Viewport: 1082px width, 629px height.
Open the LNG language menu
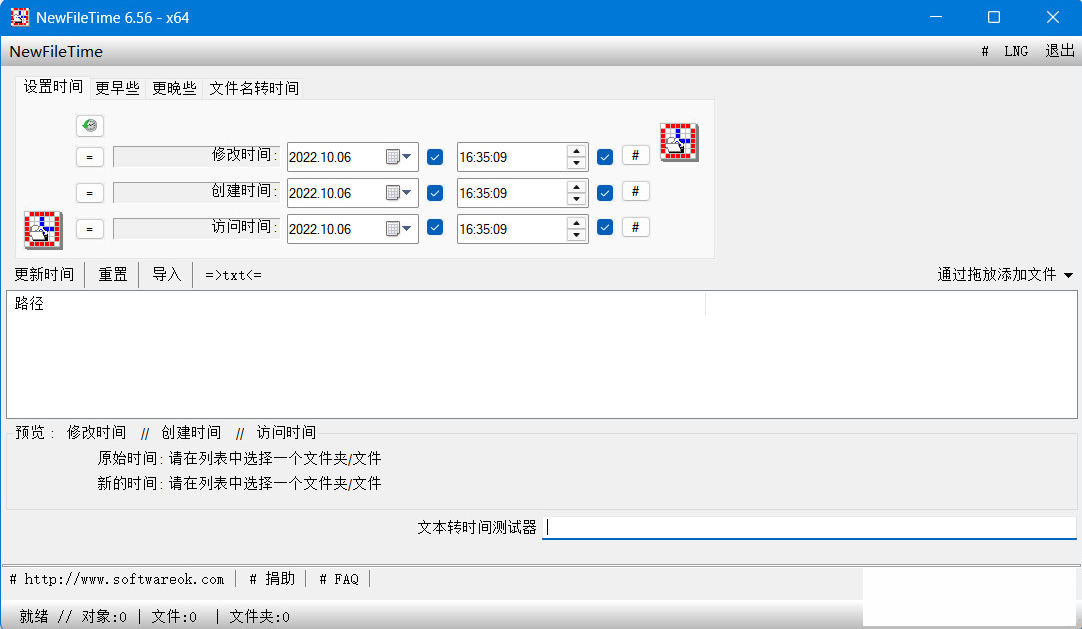[x=1016, y=51]
